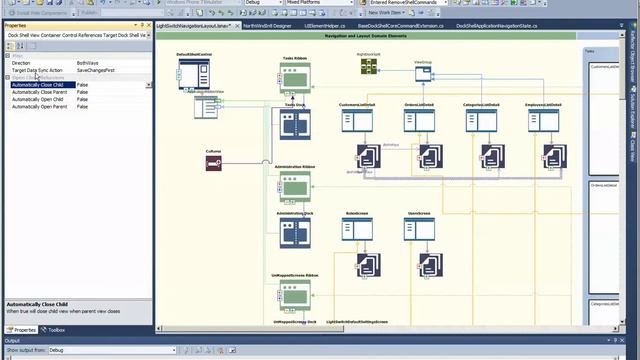The height and width of the screenshot is (360, 640).
Task: Click the SaveChangesFirst value
Action: (96, 70)
